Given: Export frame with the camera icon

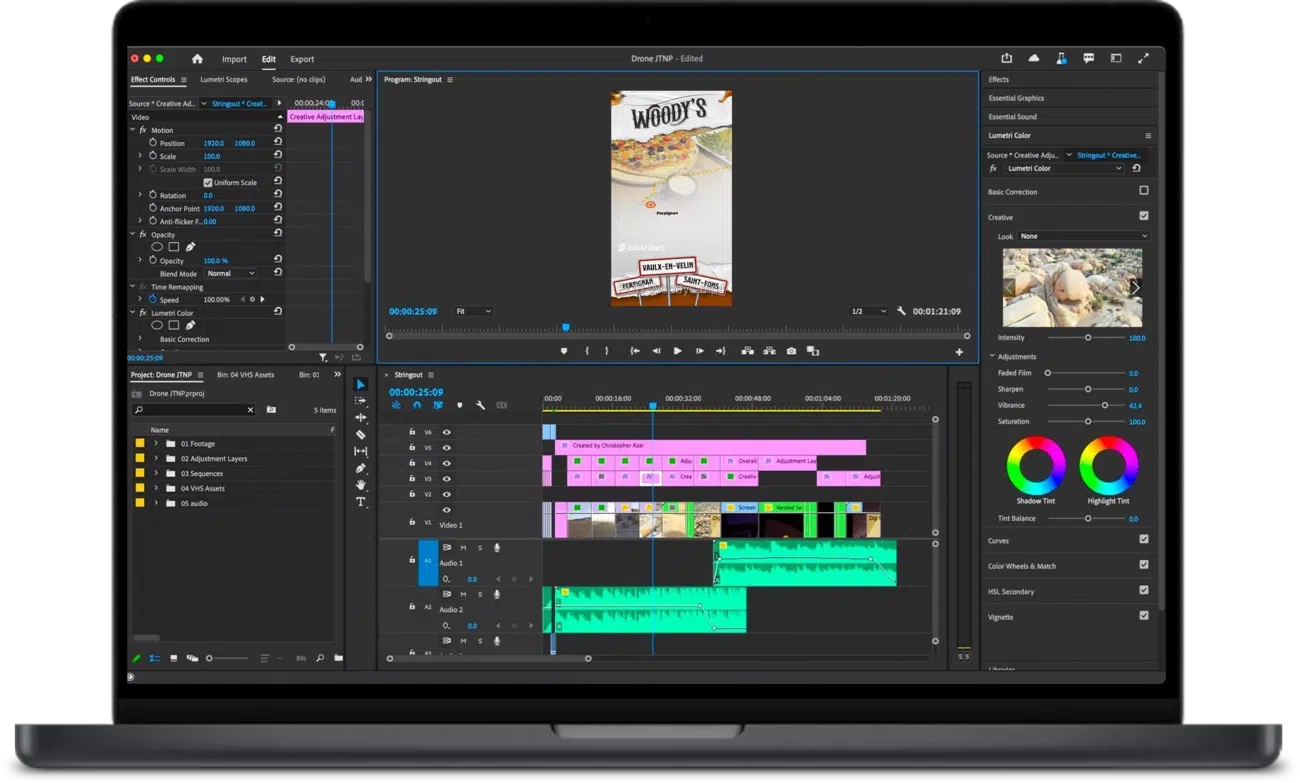Looking at the screenshot, I should tap(791, 351).
